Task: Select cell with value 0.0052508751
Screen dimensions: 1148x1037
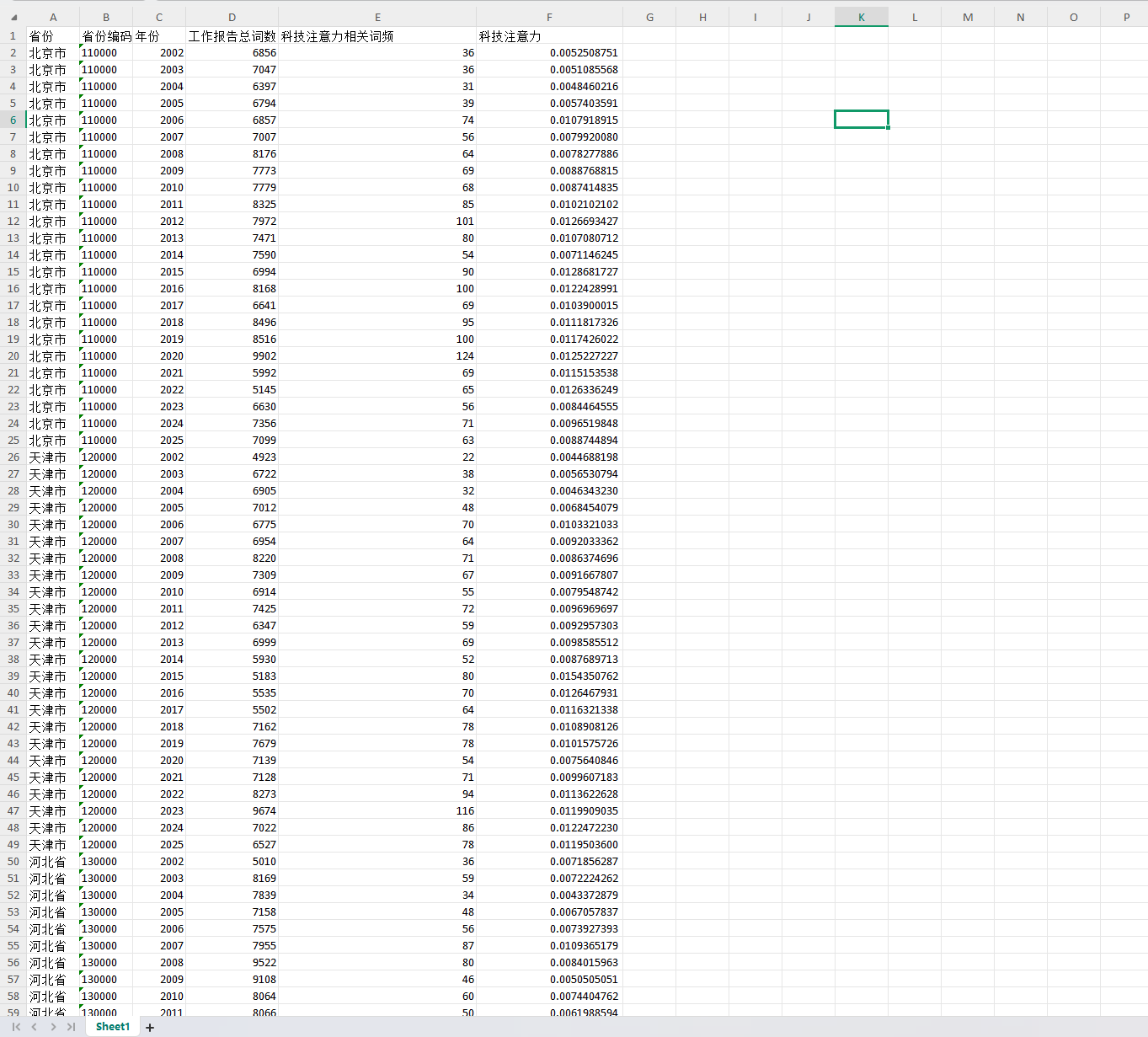Action: (550, 53)
